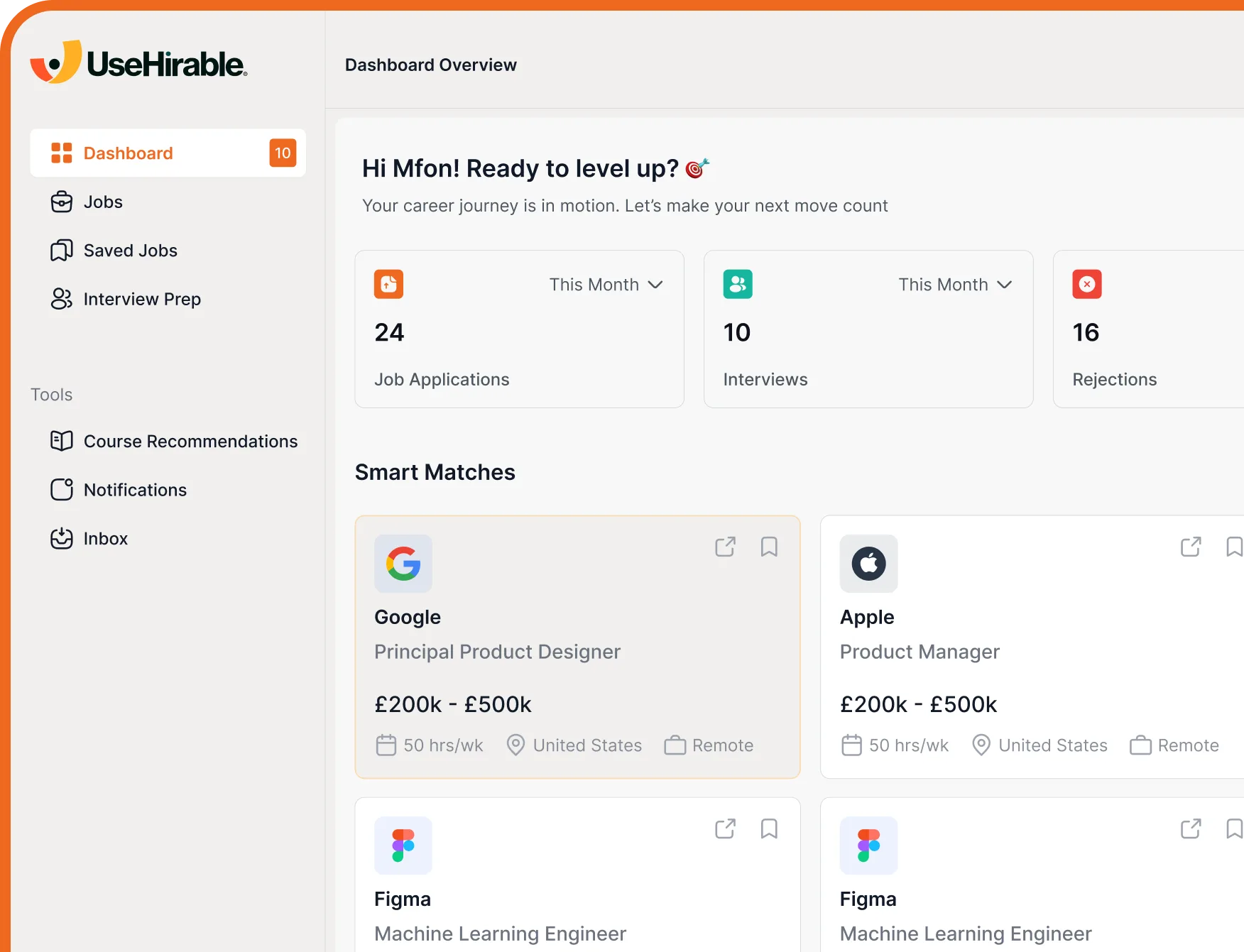Open the Inbox

168,538
